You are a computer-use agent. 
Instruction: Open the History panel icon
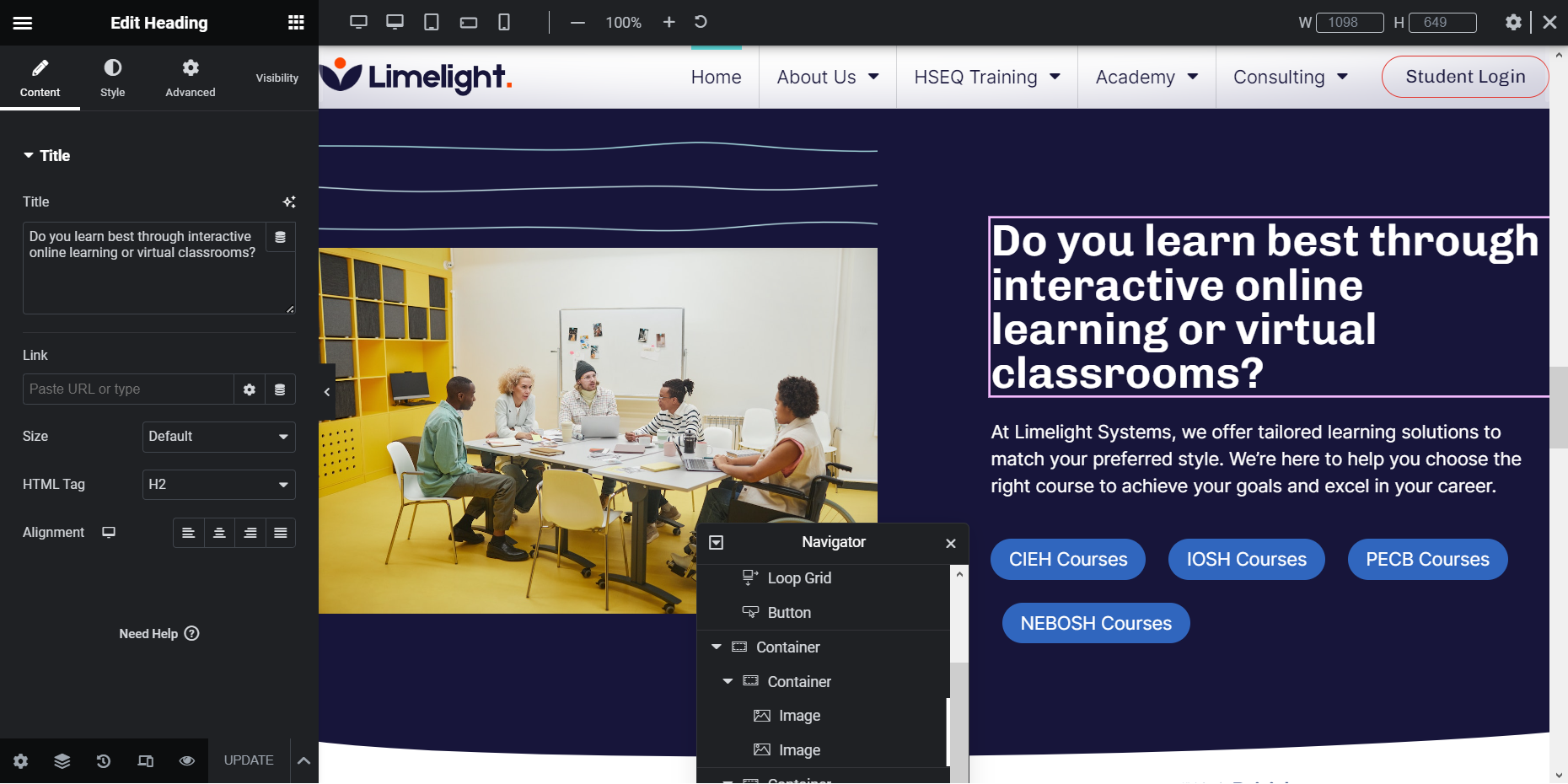104,761
